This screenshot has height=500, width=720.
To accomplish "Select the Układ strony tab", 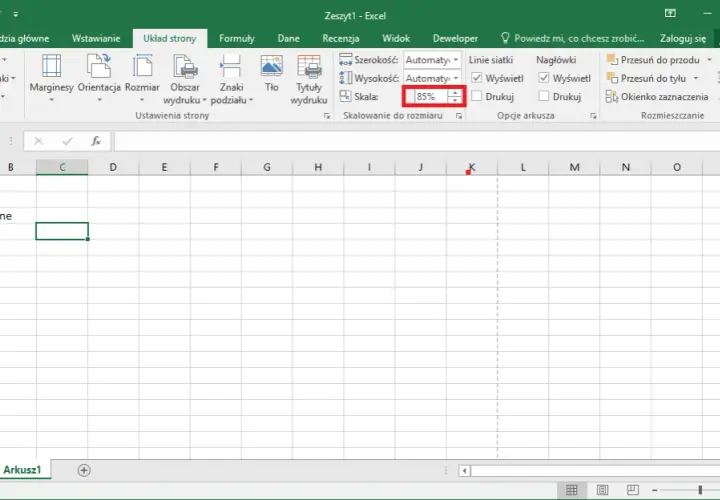I will tap(170, 39).
